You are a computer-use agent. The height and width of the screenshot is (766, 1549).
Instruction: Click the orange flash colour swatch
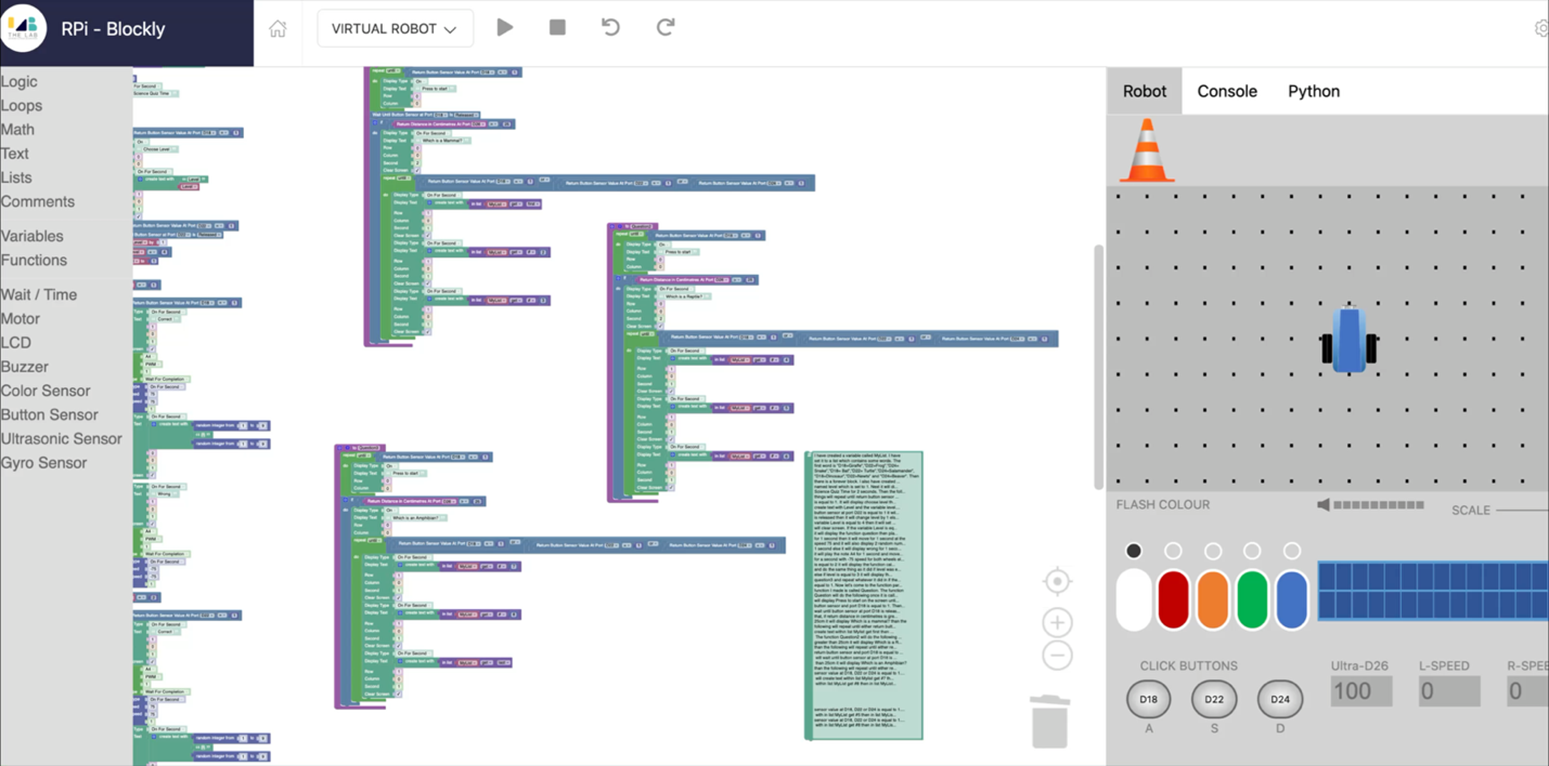click(1212, 600)
